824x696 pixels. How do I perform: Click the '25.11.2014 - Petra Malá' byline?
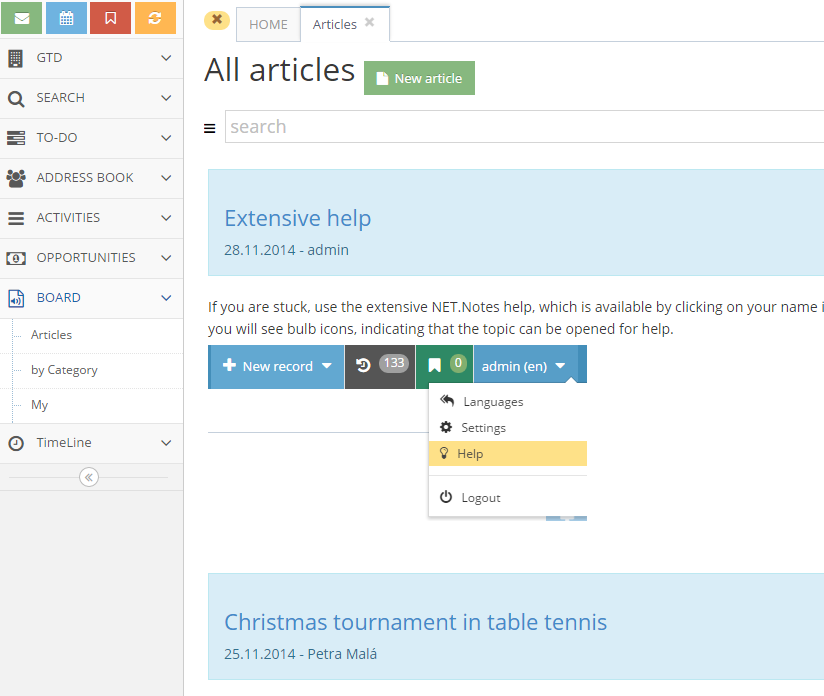coord(301,654)
